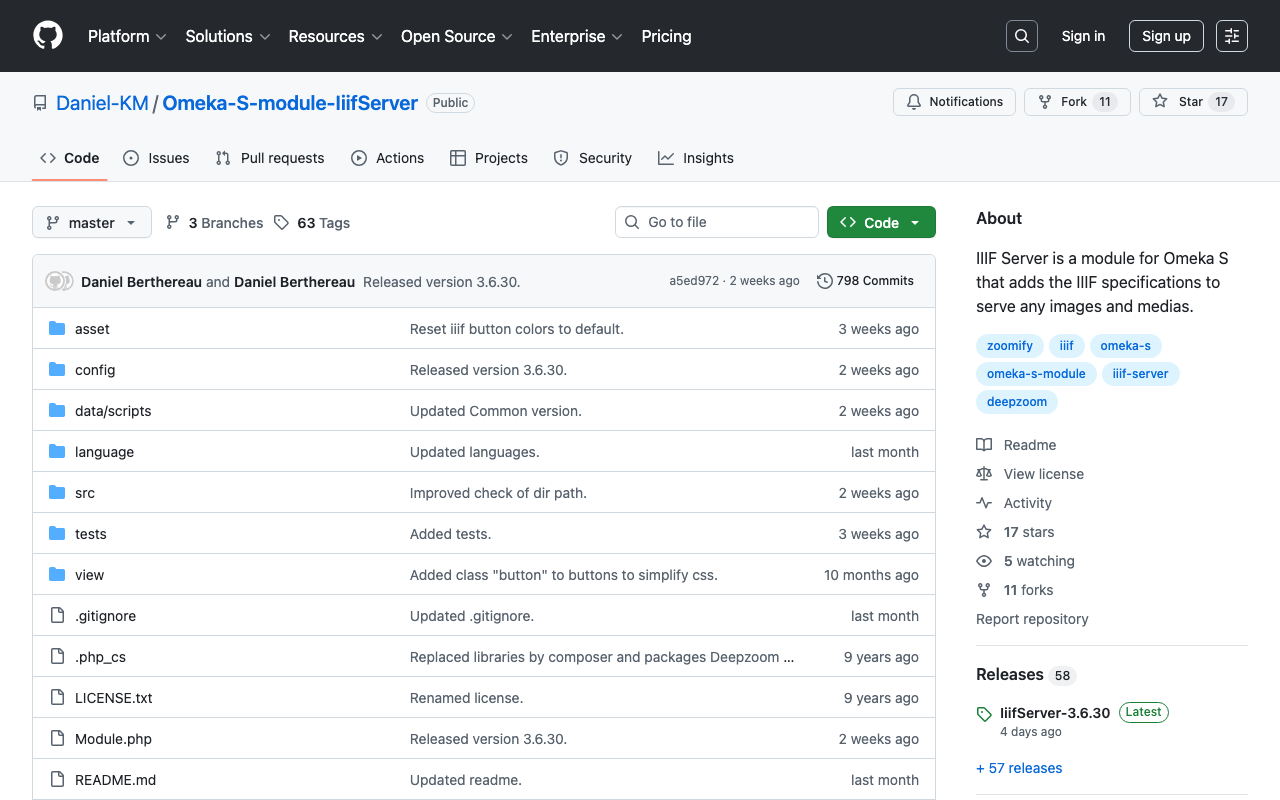Click the Notifications bell button

[x=954, y=102]
